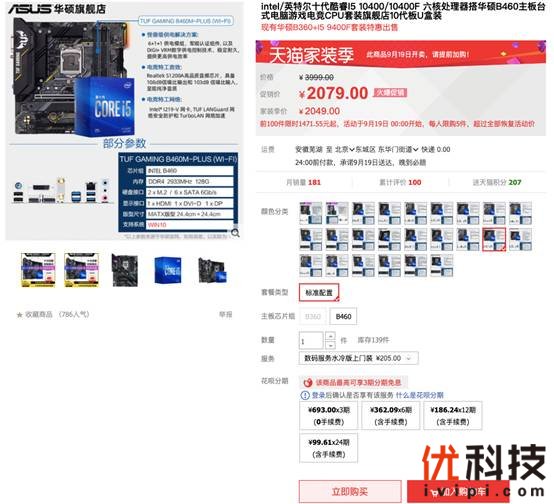The image size is (554, 504).
Task: Click the red Huabei installment logo icon
Action: coord(308,382)
